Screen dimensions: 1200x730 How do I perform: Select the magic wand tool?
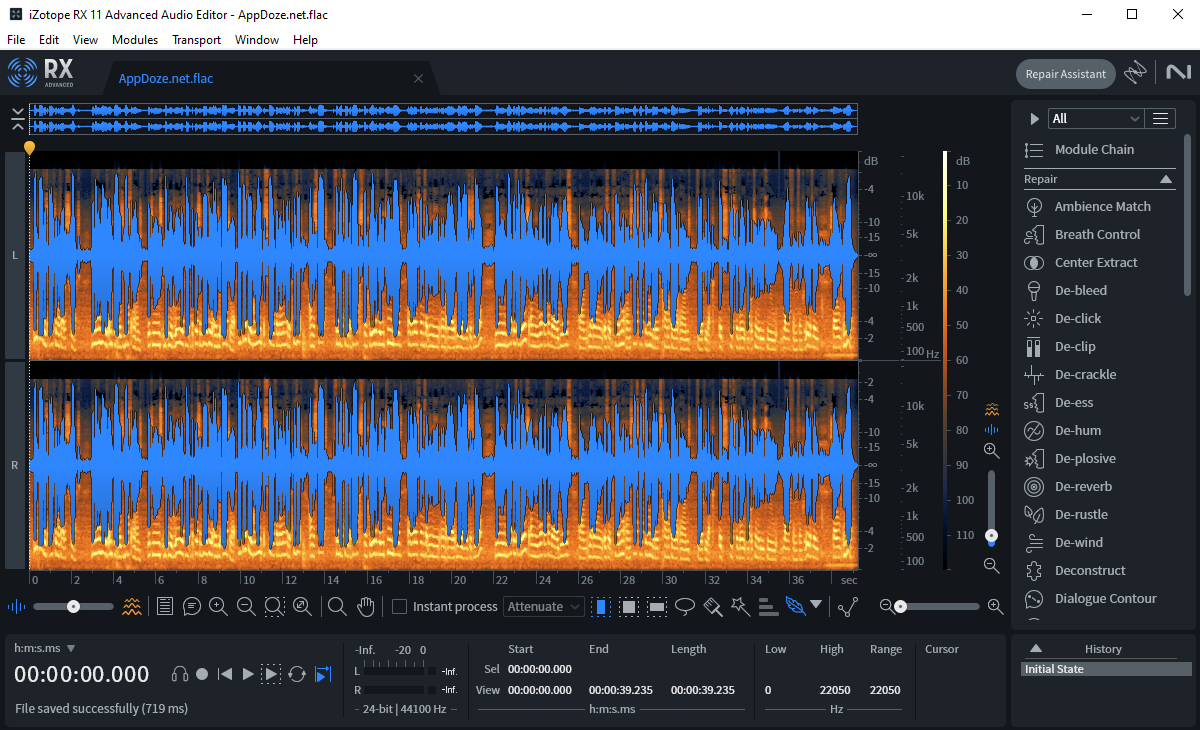tap(740, 606)
